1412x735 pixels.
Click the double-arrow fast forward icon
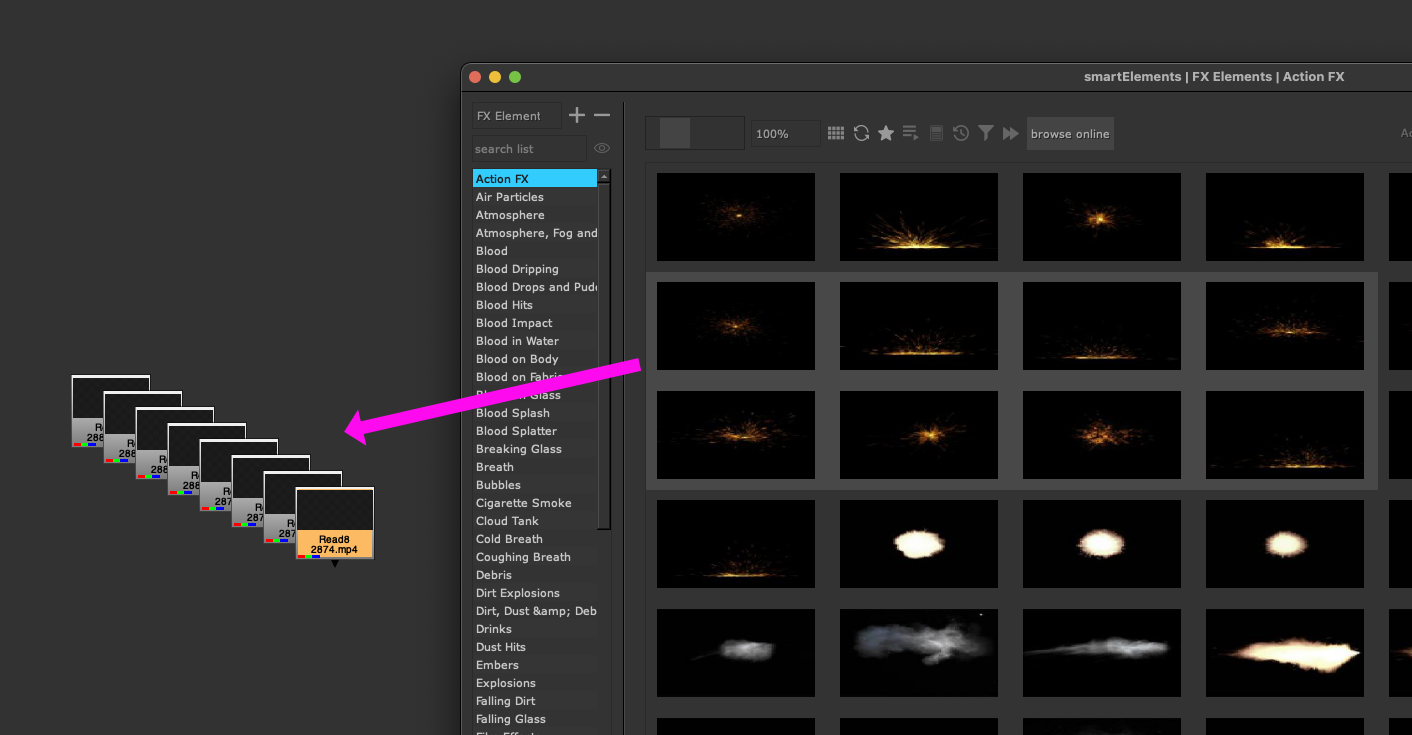pos(1011,133)
